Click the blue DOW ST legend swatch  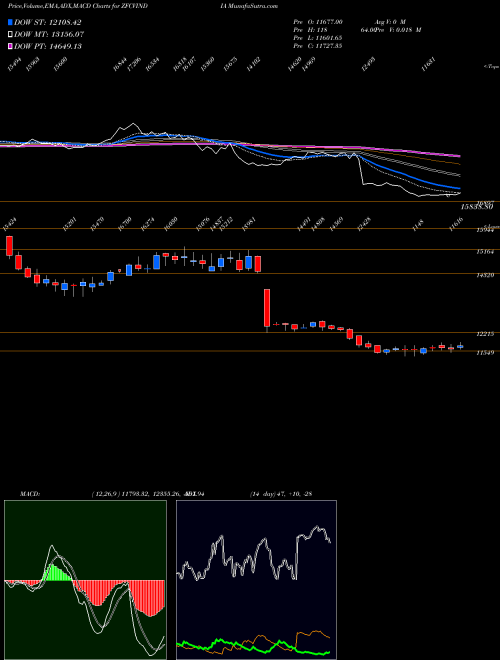tap(11, 22)
